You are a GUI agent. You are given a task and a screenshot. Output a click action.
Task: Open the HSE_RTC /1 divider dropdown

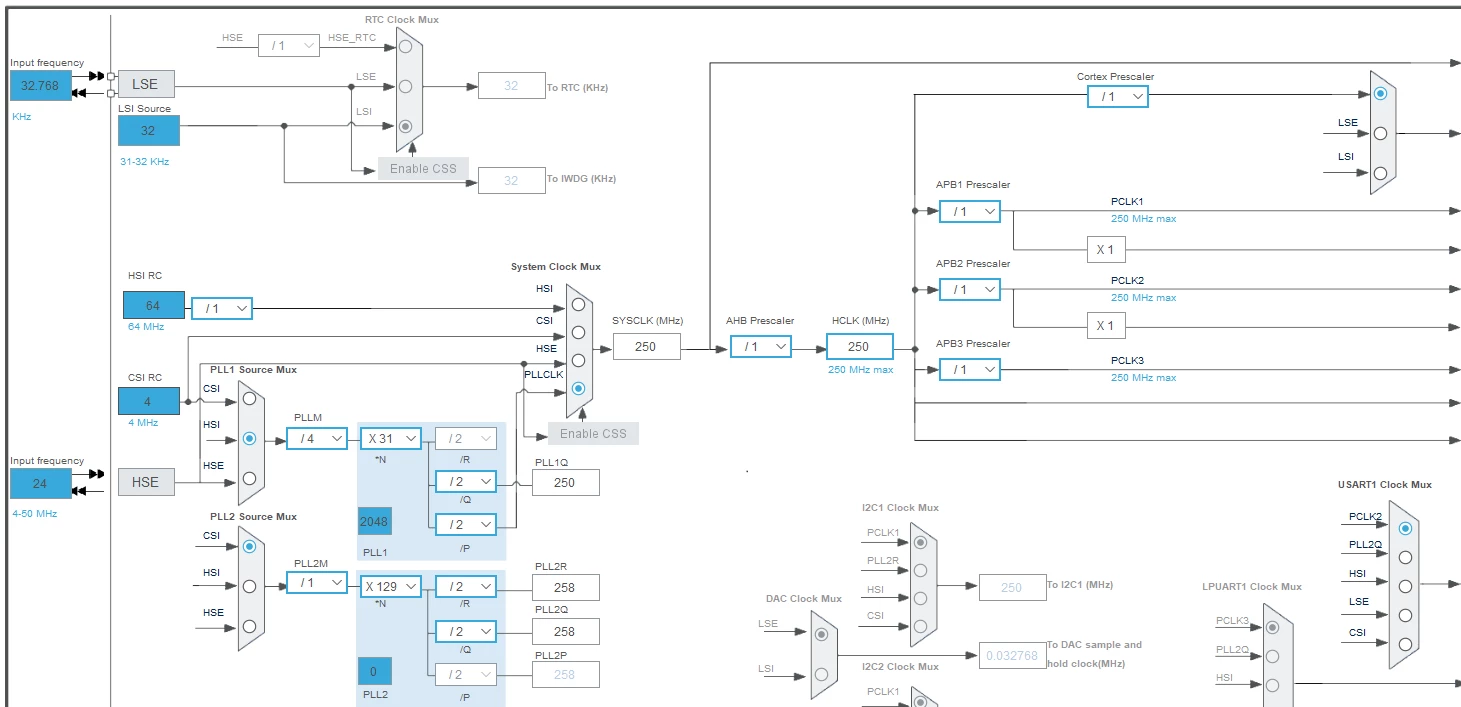click(289, 45)
